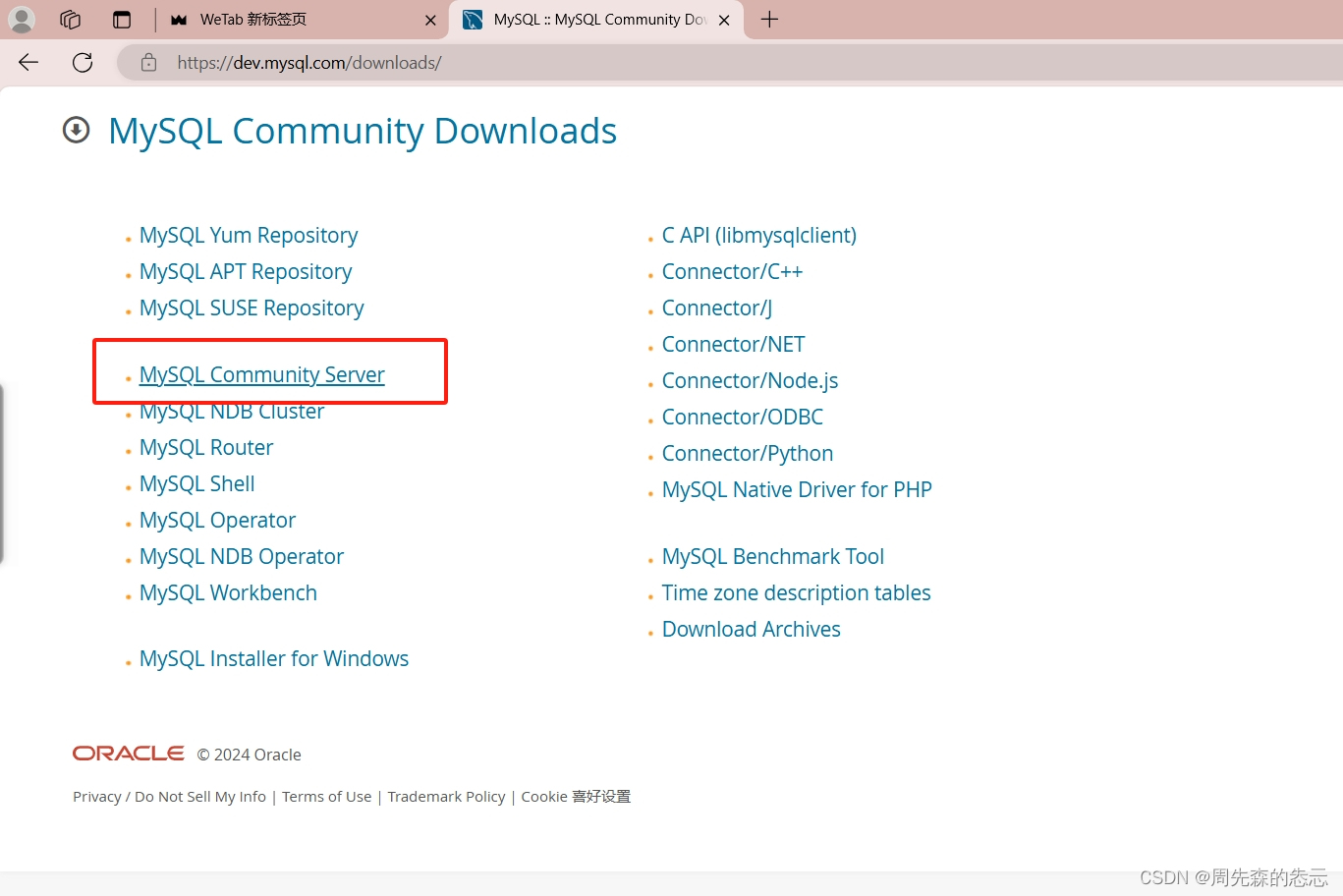The width and height of the screenshot is (1343, 896).
Task: Open the MySQL Workbench link
Action: (x=228, y=593)
